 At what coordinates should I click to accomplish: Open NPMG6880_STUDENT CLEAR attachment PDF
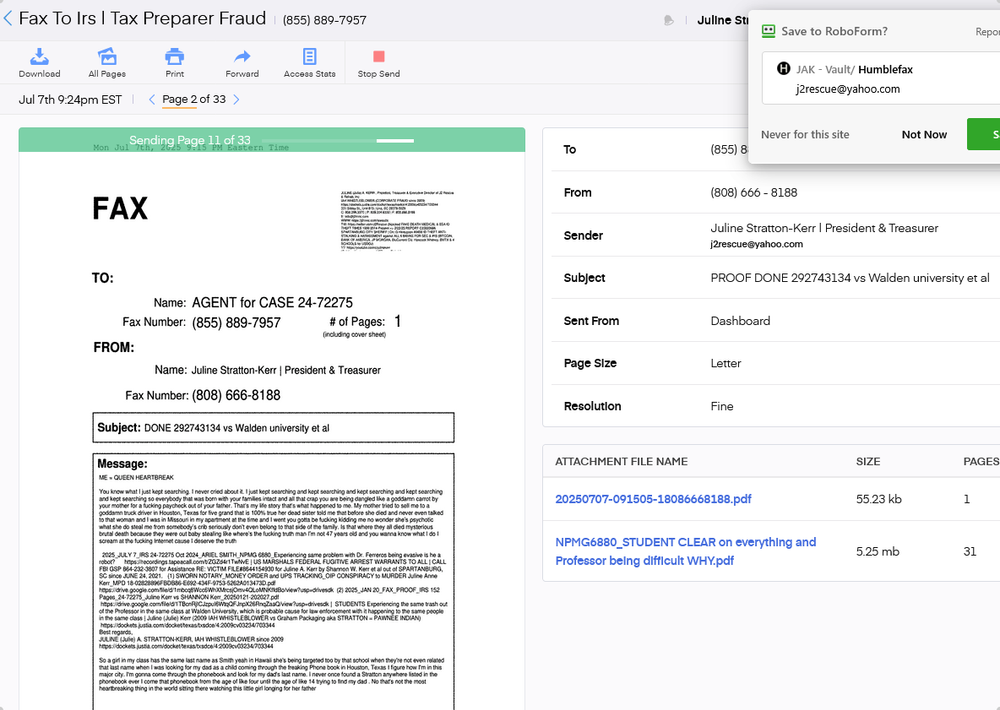(x=686, y=551)
